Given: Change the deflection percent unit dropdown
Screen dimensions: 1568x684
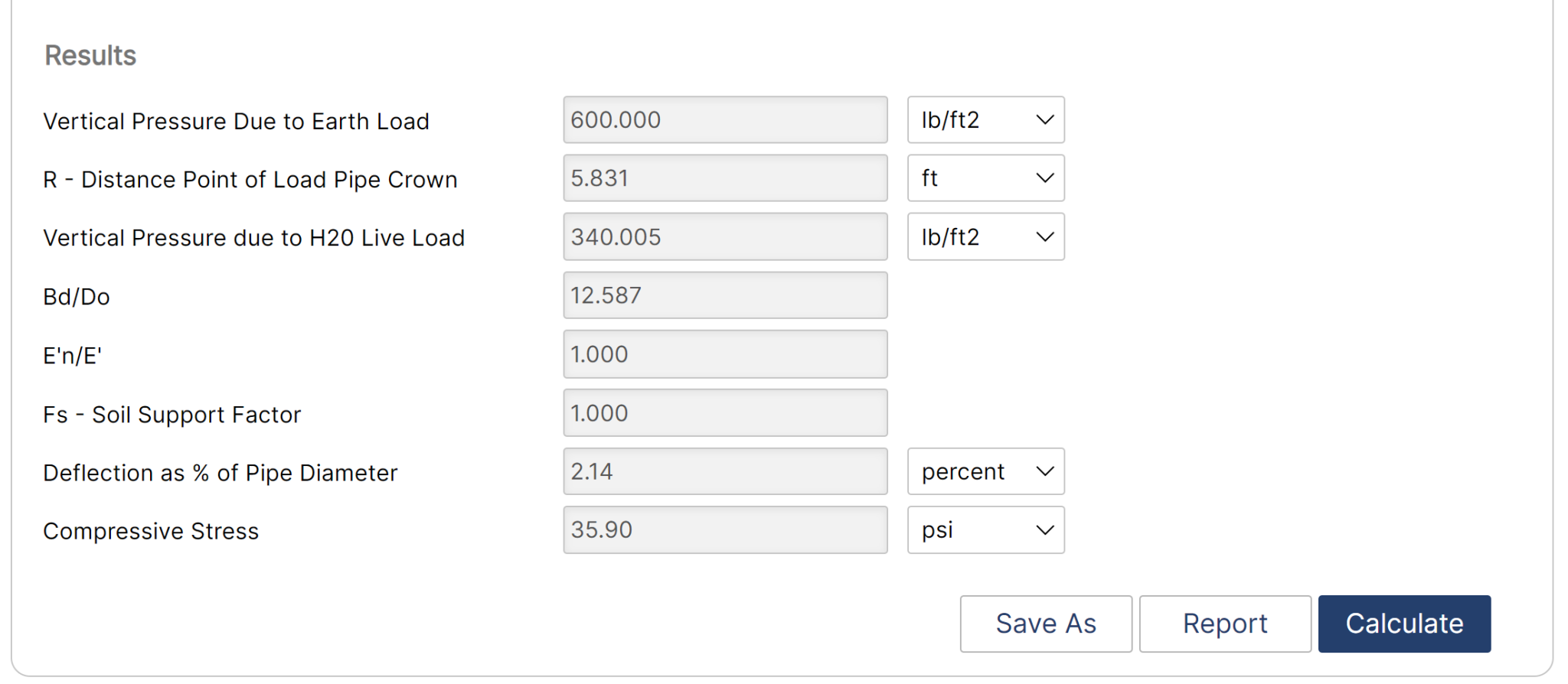Looking at the screenshot, I should (x=985, y=471).
